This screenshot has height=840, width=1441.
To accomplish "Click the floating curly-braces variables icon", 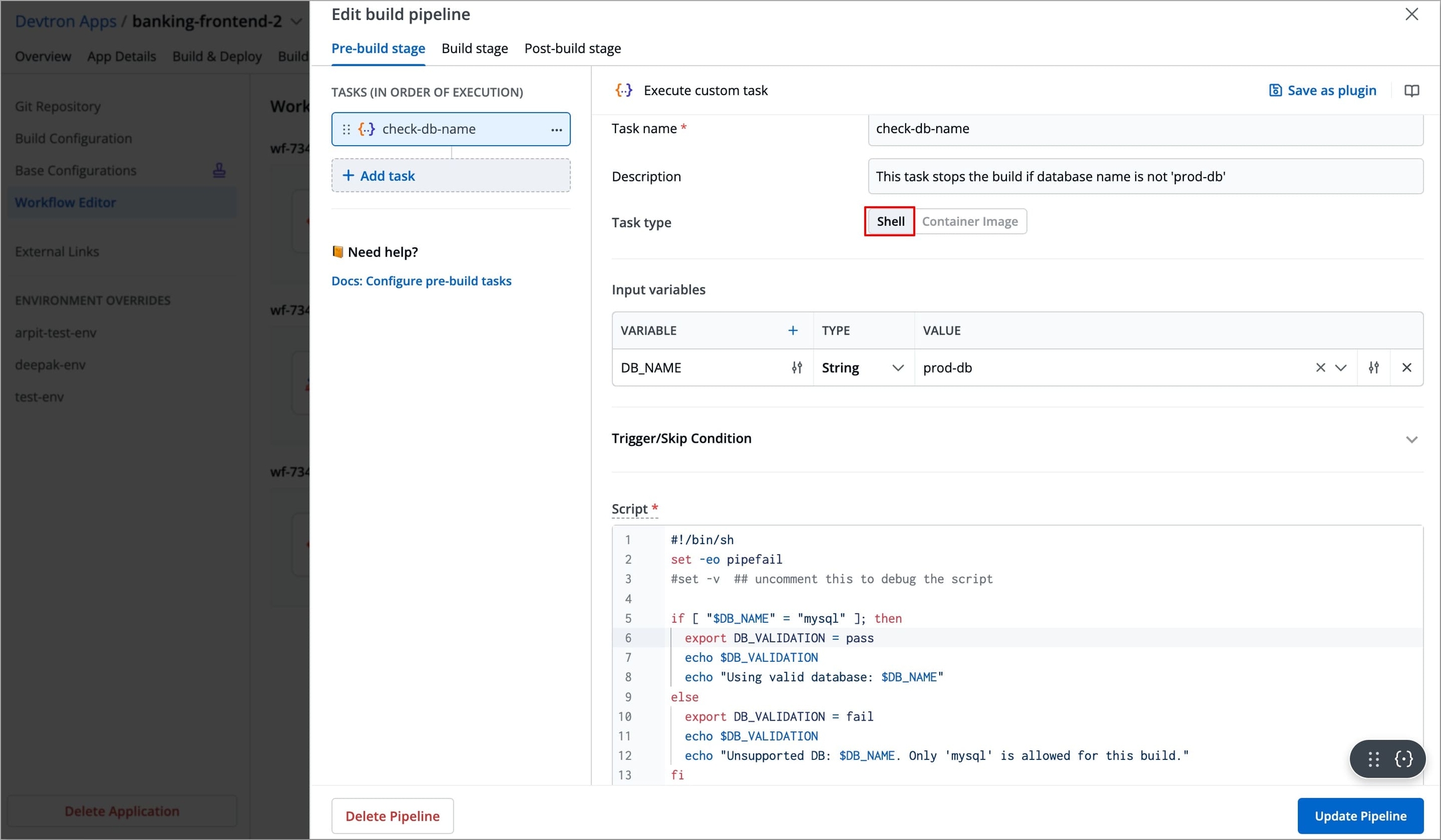I will (1403, 759).
